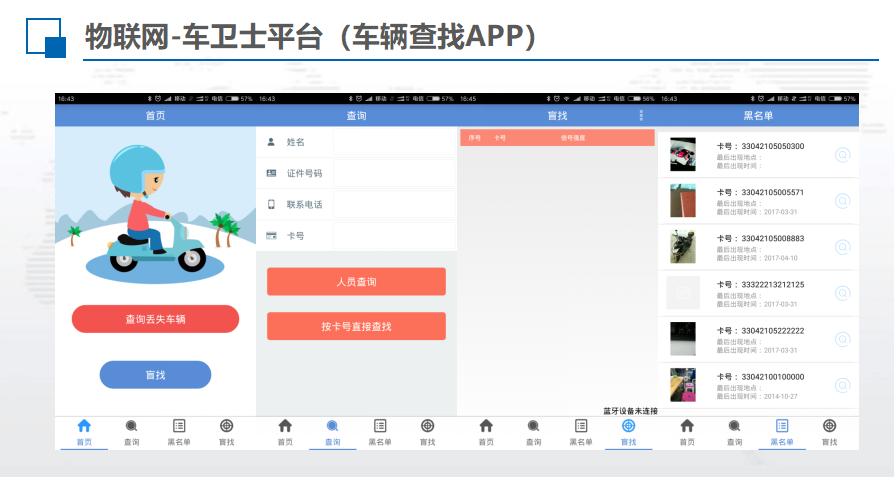
Task: Select the 联系电话 input field
Action: click(394, 204)
